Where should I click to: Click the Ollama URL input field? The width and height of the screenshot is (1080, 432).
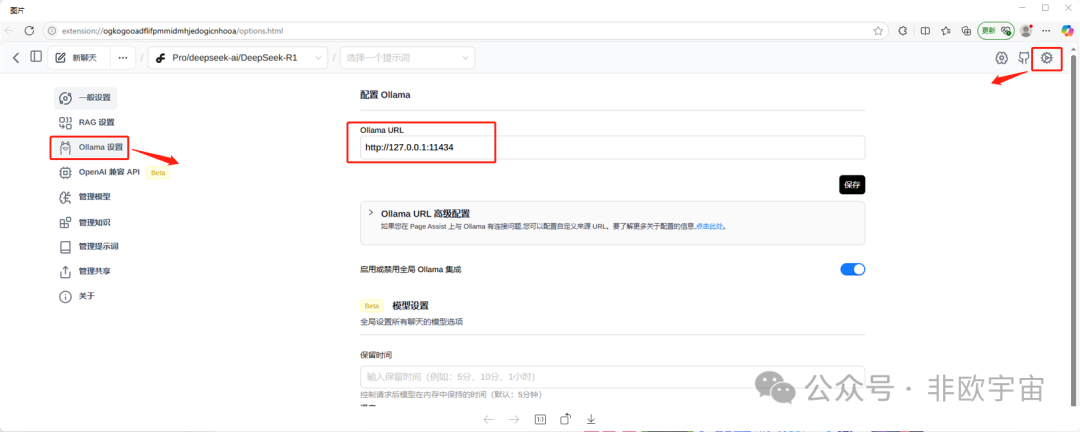pyautogui.click(x=612, y=147)
